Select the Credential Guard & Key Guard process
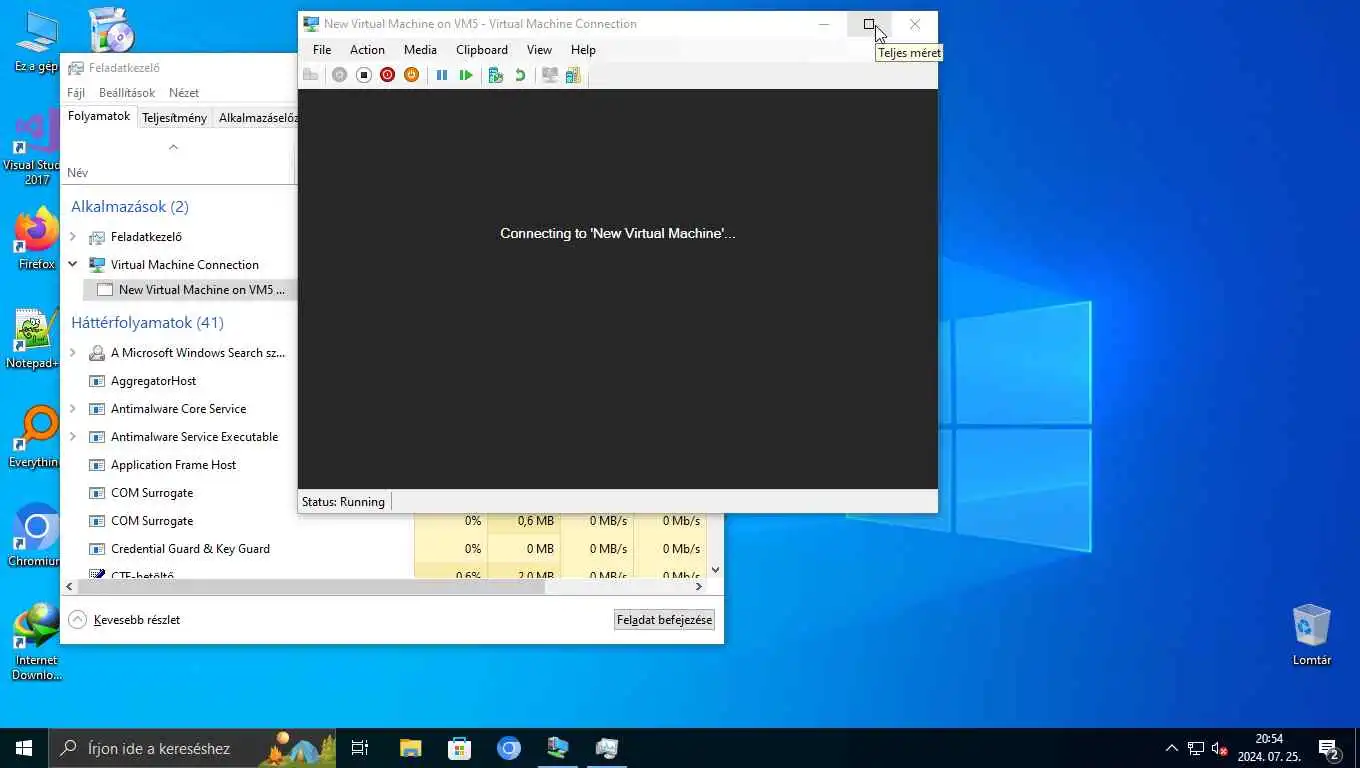This screenshot has width=1360, height=768. tap(190, 549)
